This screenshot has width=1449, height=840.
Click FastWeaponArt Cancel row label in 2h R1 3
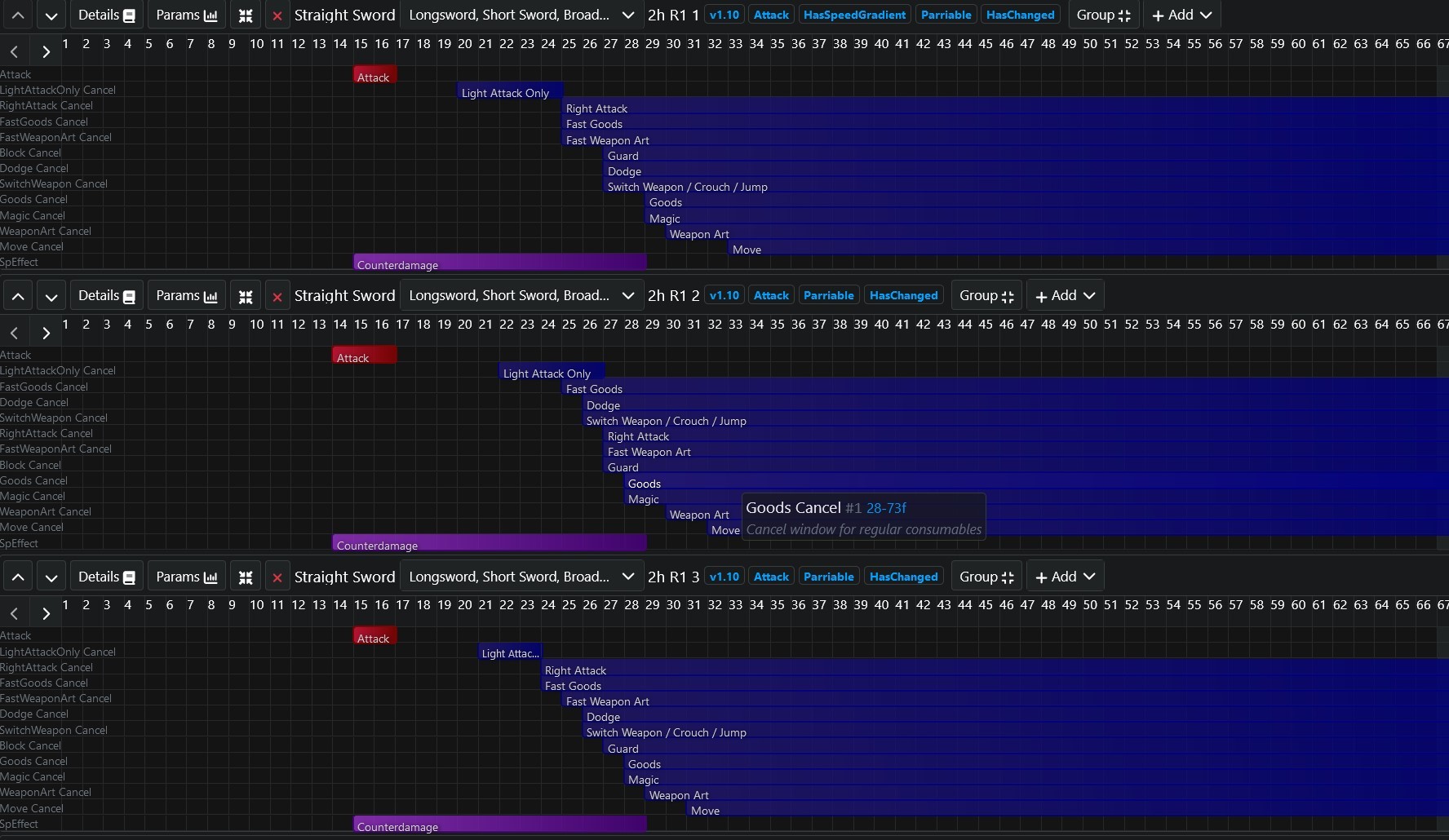[x=56, y=698]
